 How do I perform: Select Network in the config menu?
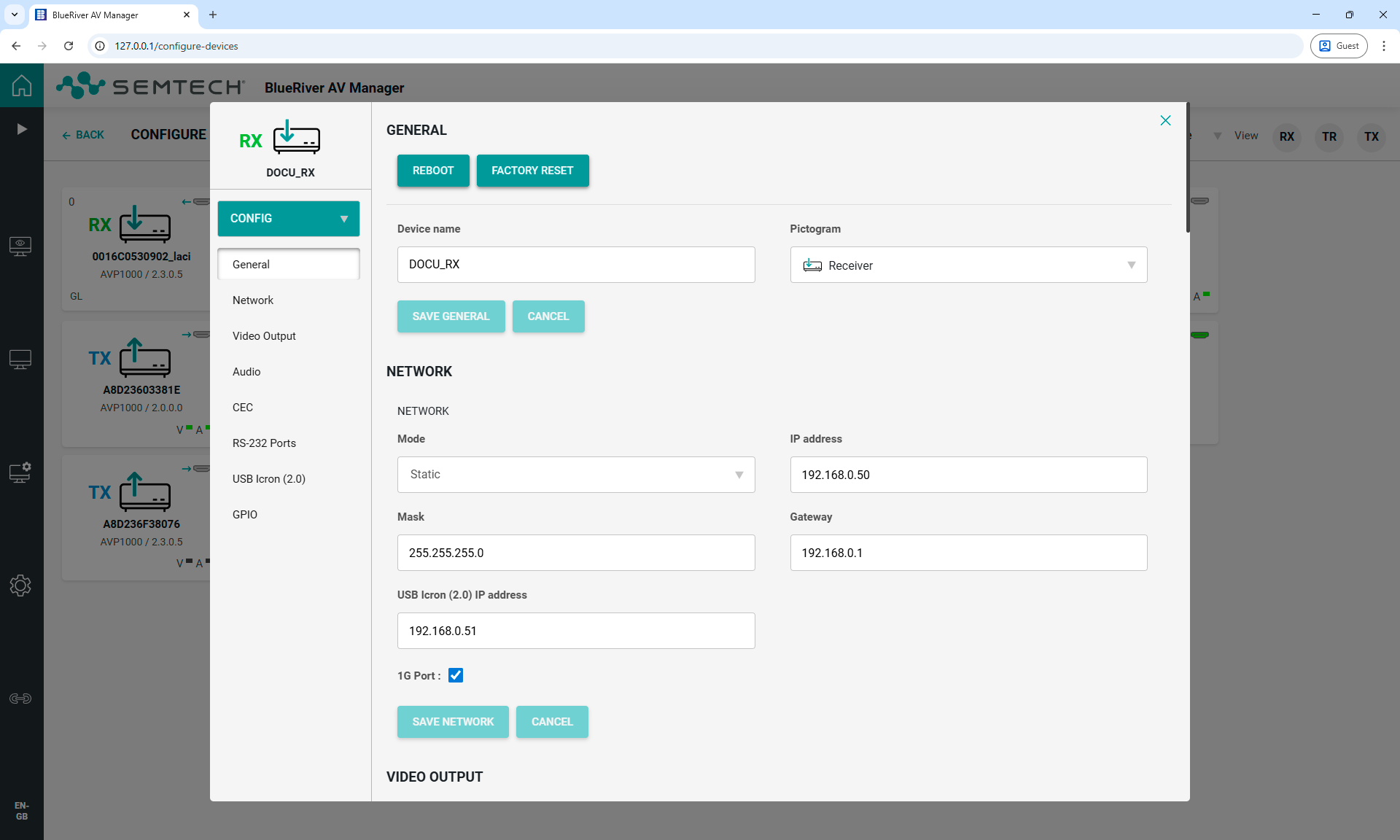point(253,300)
